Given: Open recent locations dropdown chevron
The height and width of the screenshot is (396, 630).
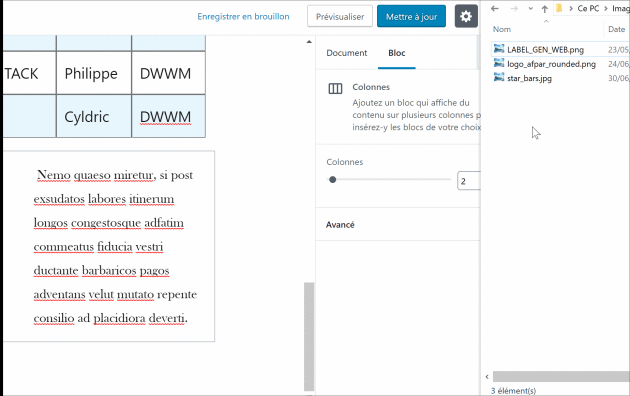Looking at the screenshot, I should (x=530, y=8).
